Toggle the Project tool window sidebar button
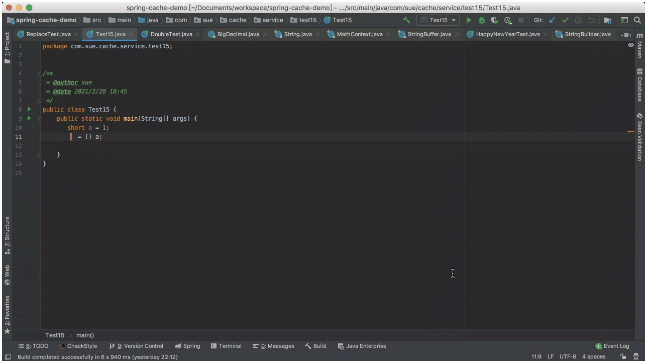The height and width of the screenshot is (361, 646). click(x=7, y=47)
